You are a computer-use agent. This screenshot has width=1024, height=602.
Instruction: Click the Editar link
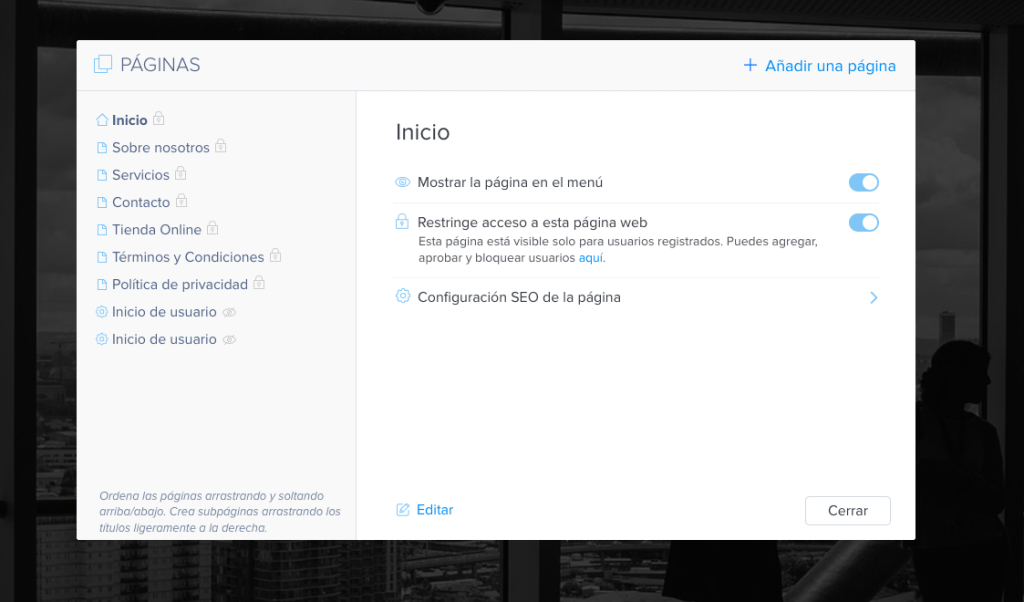pos(435,510)
